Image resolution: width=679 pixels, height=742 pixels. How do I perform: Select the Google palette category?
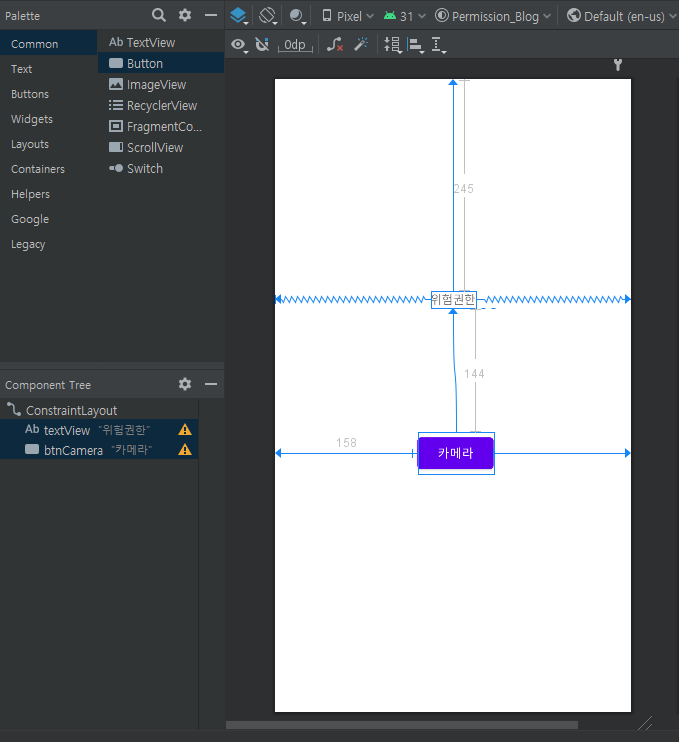point(49,220)
